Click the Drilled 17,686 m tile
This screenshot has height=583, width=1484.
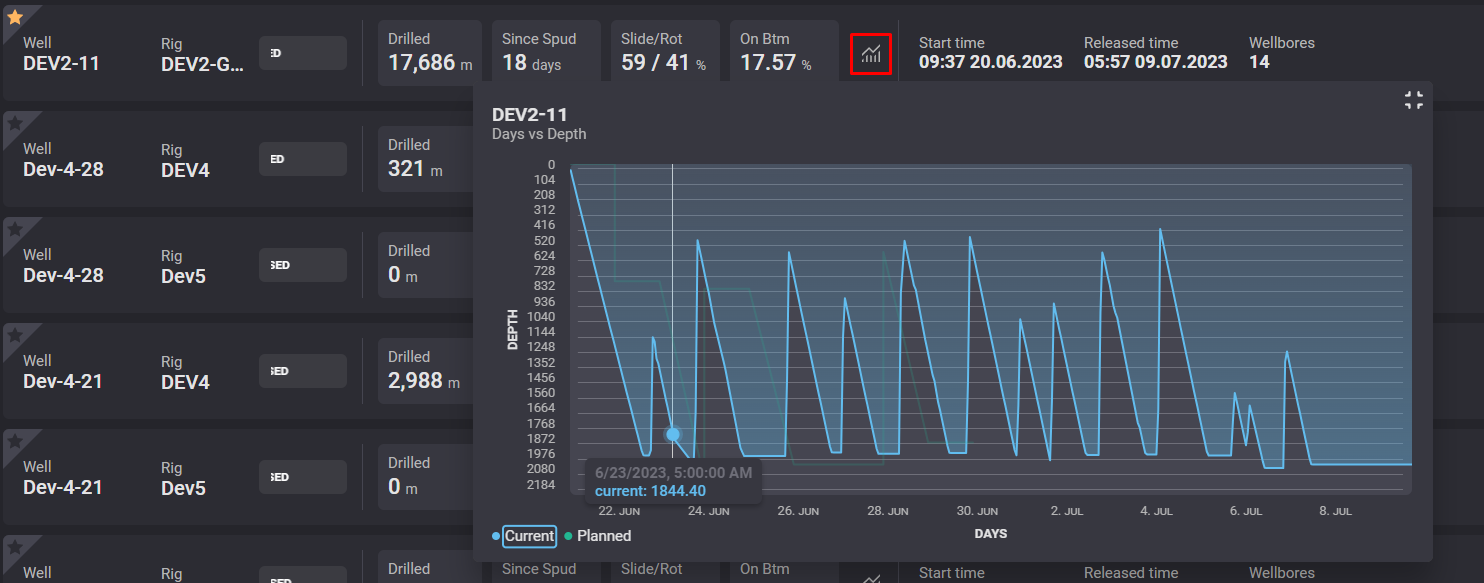[430, 54]
